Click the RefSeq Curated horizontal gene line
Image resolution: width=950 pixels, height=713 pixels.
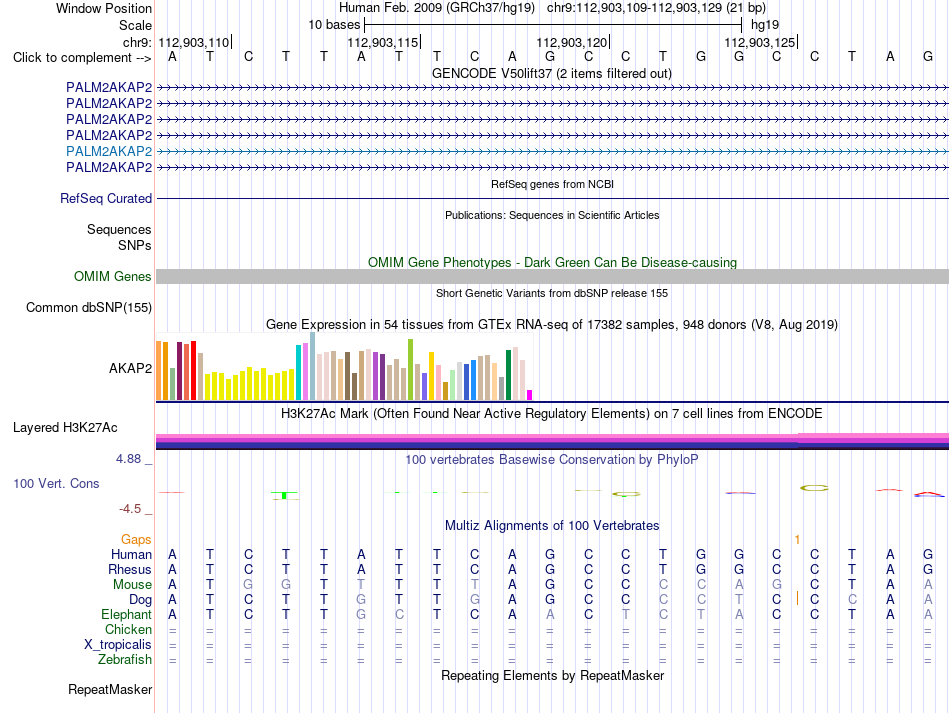point(552,199)
